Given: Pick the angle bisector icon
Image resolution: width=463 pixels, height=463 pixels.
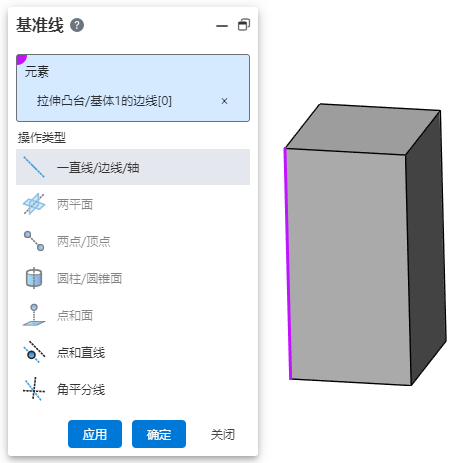Looking at the screenshot, I should 34,389.
